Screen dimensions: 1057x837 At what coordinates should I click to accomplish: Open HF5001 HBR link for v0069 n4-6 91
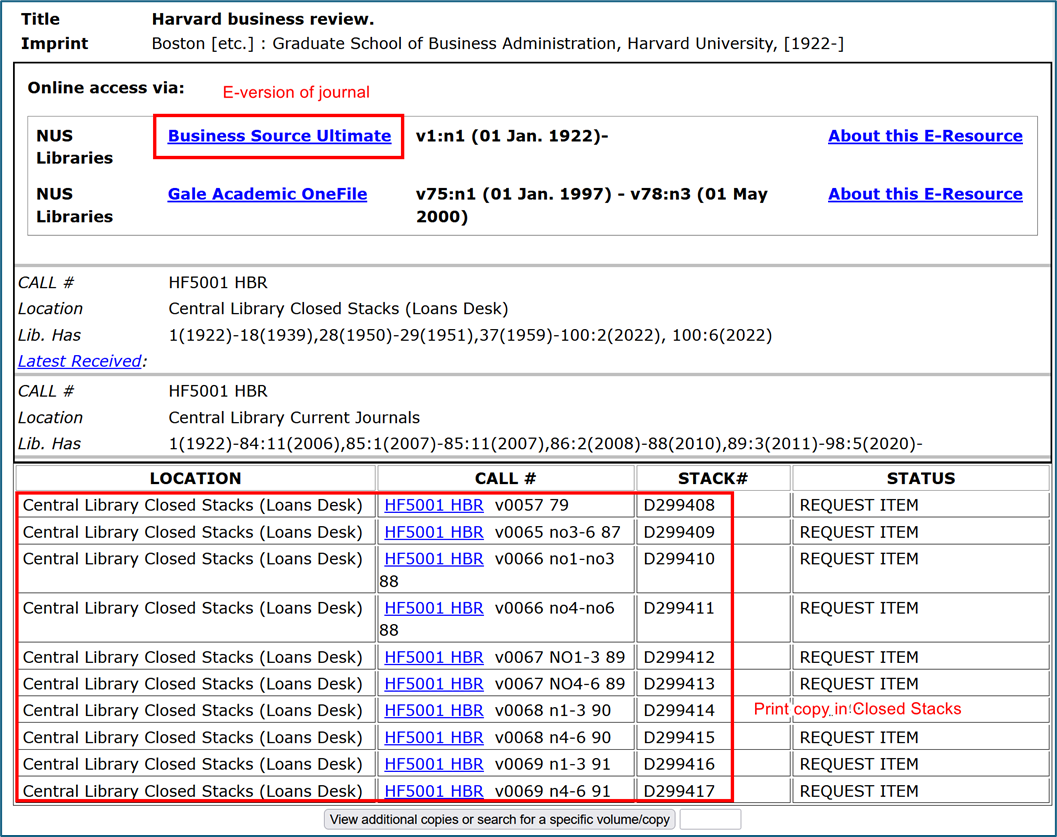point(433,791)
